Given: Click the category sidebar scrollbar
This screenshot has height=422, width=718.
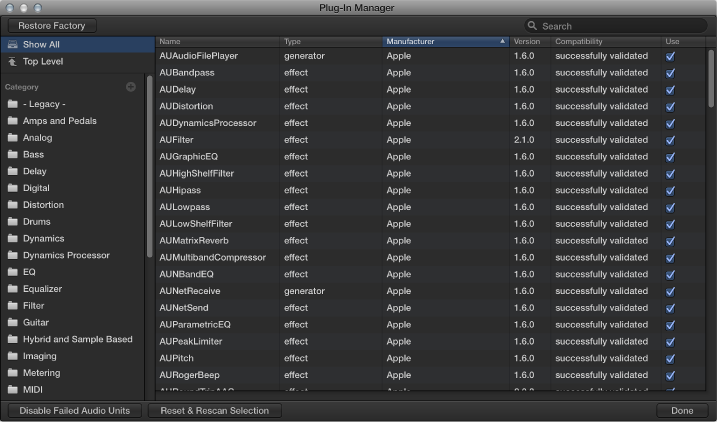Looking at the screenshot, I should coord(149,167).
